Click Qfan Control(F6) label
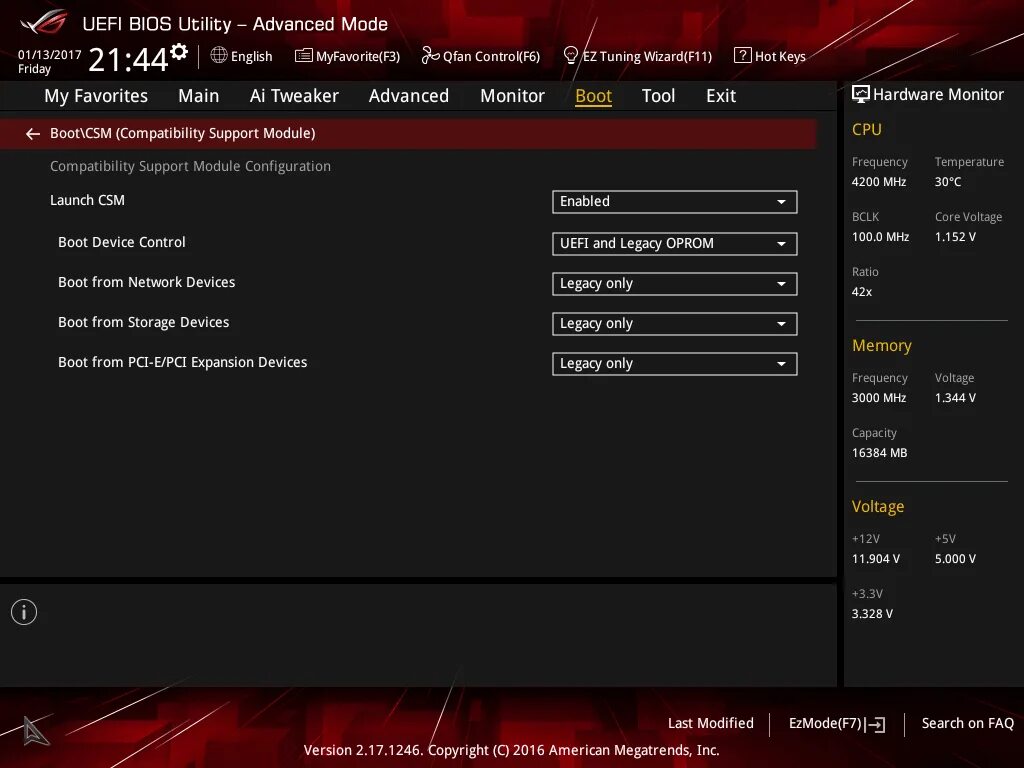 [x=491, y=57]
